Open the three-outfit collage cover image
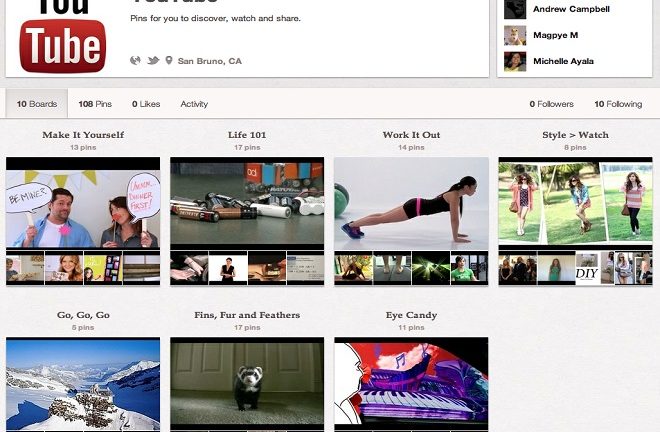This screenshot has width=660, height=432. pos(575,203)
